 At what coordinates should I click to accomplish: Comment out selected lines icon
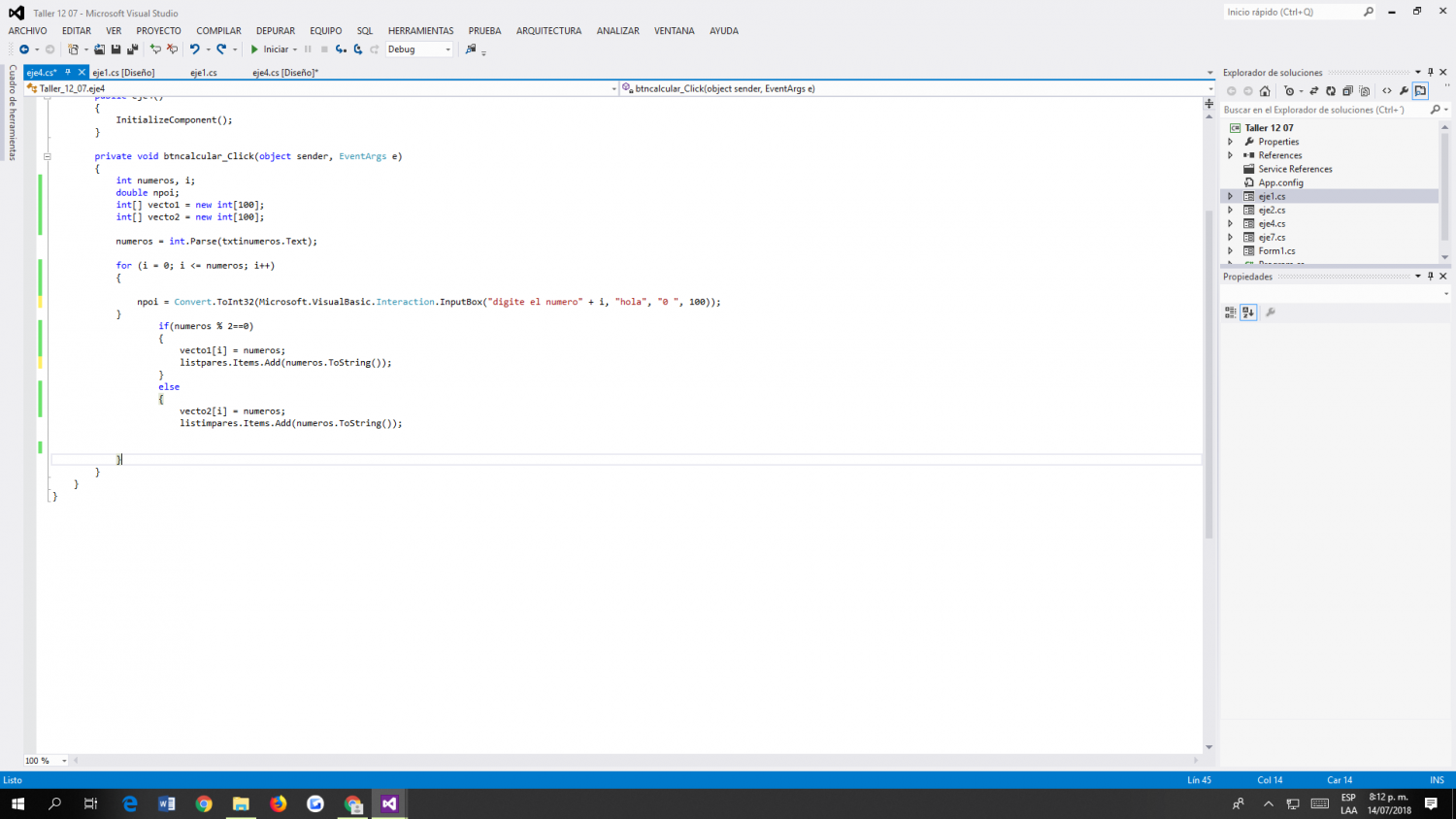pyautogui.click(x=155, y=49)
